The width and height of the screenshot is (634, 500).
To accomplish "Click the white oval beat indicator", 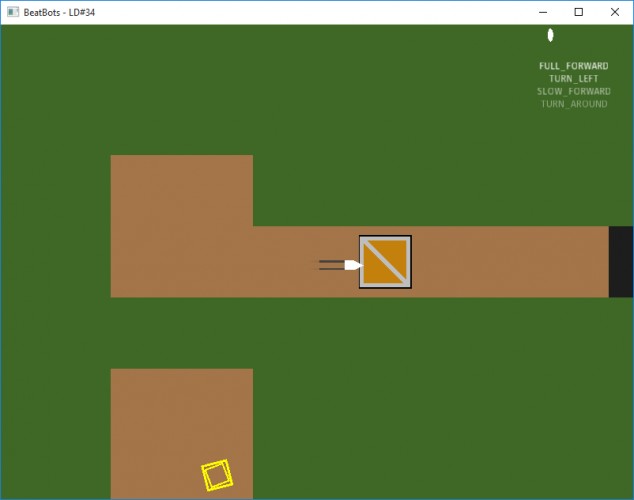I will pyautogui.click(x=550, y=35).
